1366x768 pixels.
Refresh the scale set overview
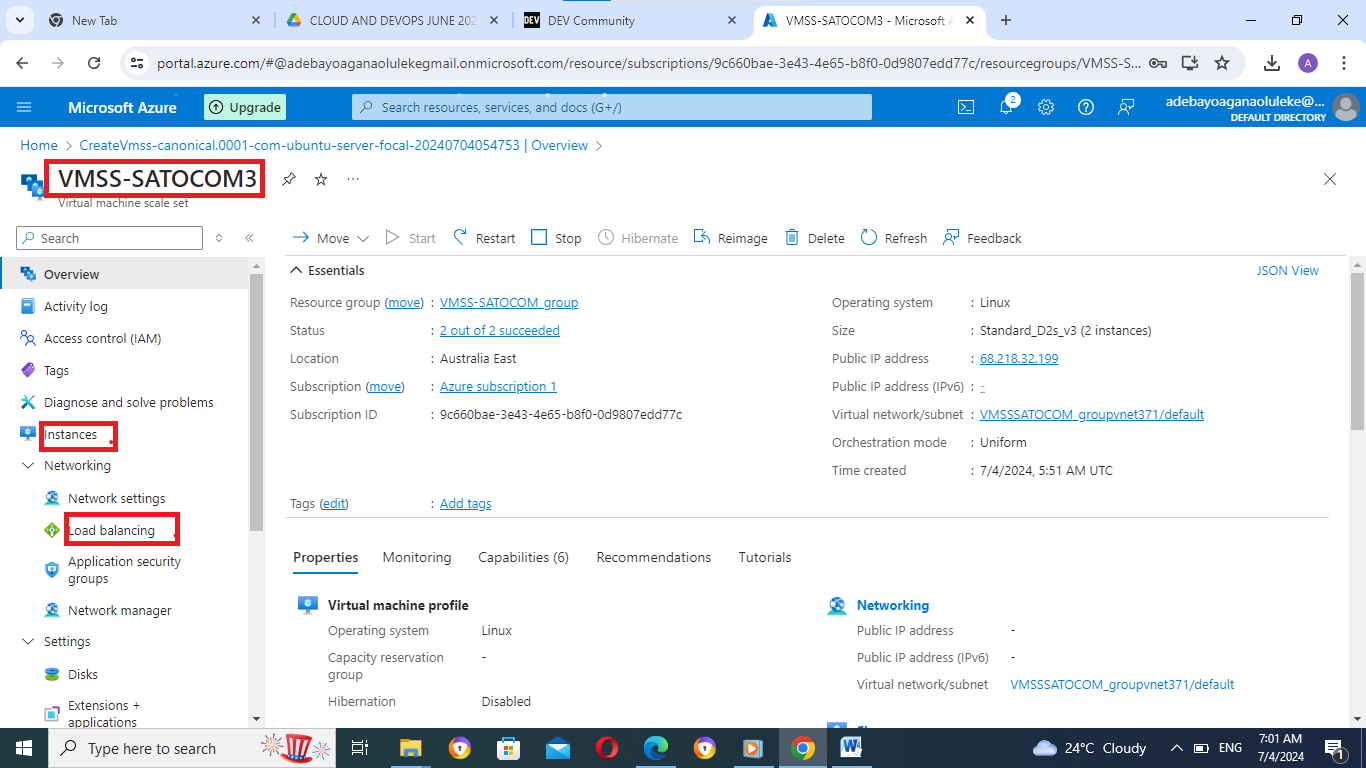(894, 238)
